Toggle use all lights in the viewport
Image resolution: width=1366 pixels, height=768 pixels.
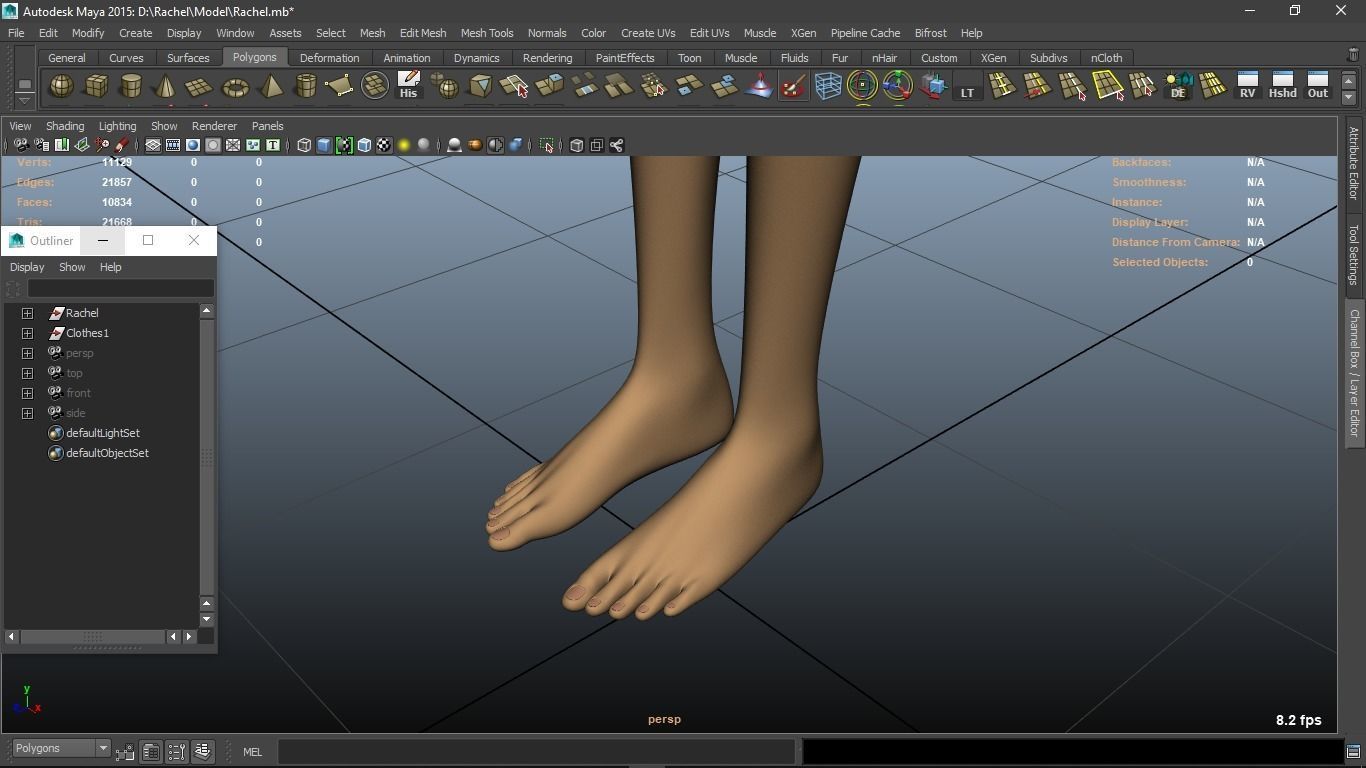(404, 145)
